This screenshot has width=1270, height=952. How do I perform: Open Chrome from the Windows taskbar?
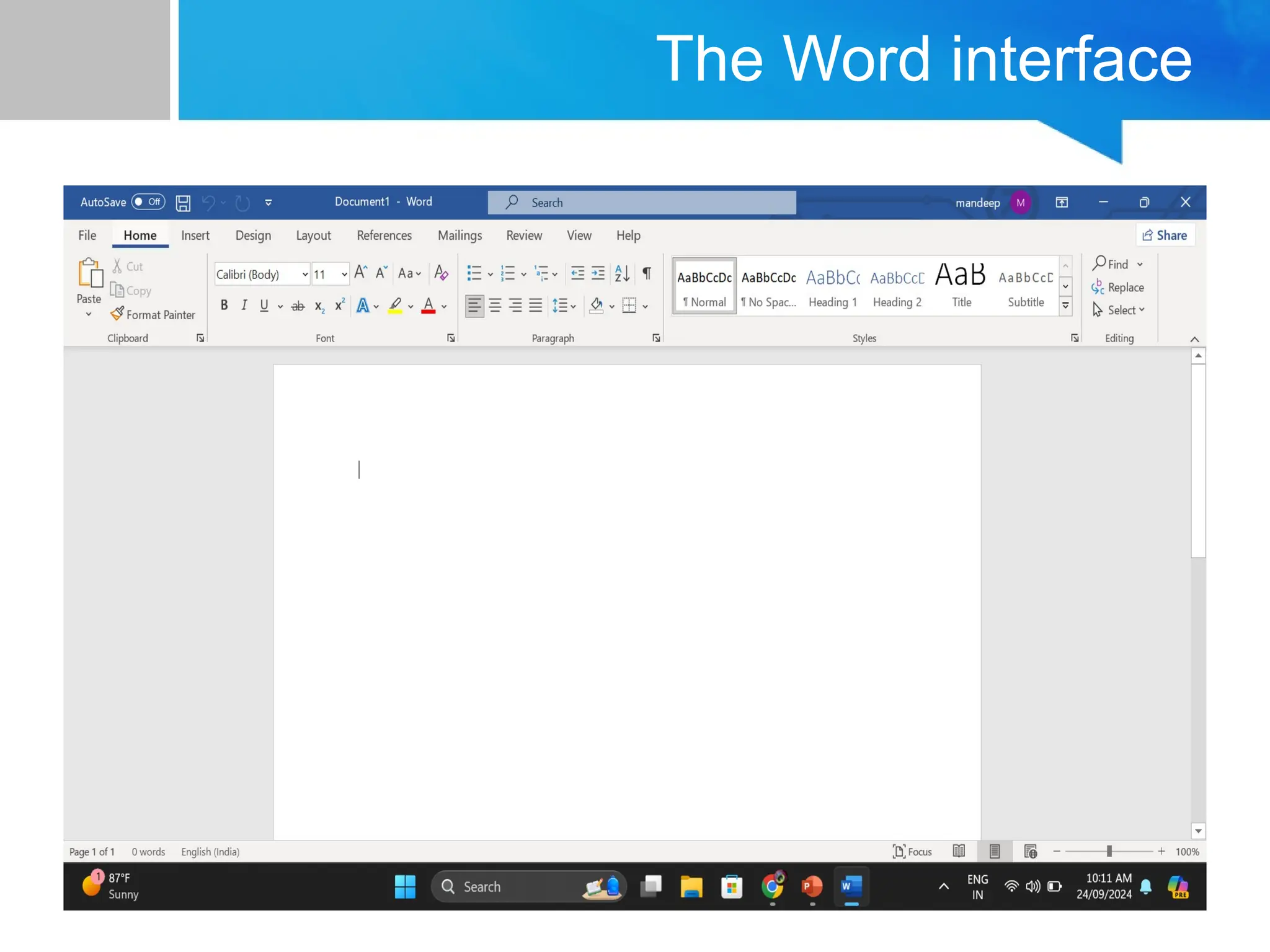click(773, 887)
